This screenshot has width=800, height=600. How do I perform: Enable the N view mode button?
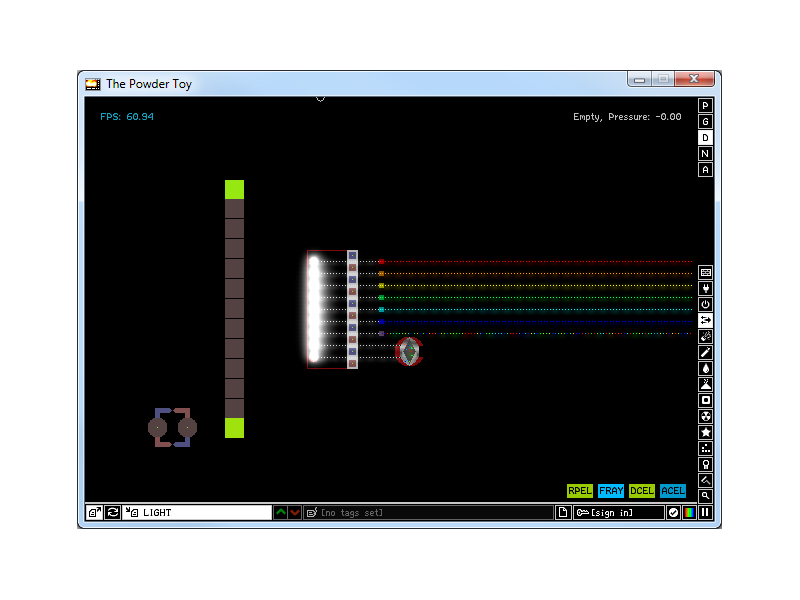[705, 153]
